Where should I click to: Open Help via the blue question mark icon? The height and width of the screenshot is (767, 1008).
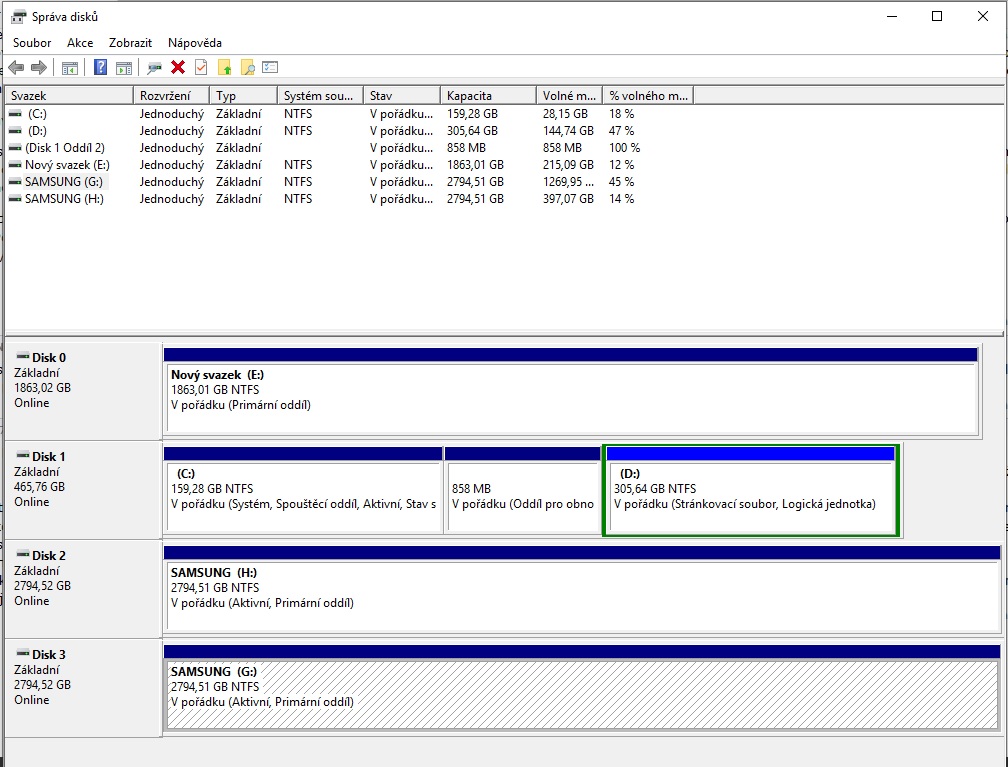point(100,68)
